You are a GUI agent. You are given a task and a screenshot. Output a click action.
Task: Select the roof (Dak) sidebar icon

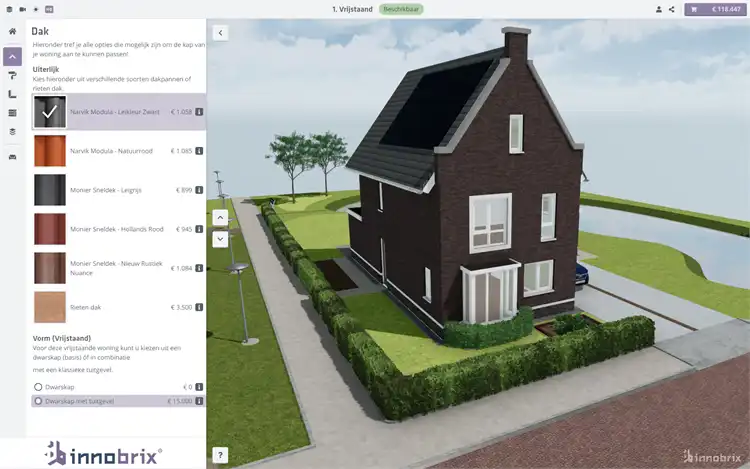pyautogui.click(x=12, y=57)
